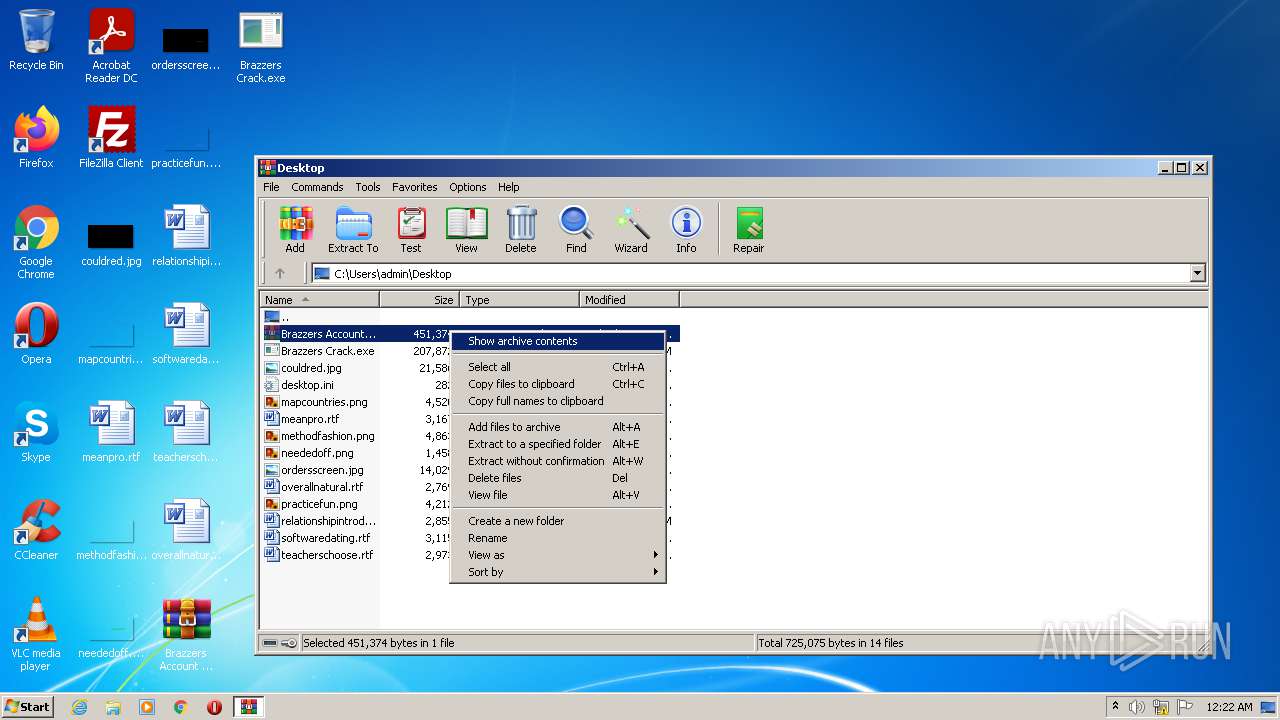Expand the View as submenu
Image resolution: width=1280 pixels, height=720 pixels.
[558, 555]
